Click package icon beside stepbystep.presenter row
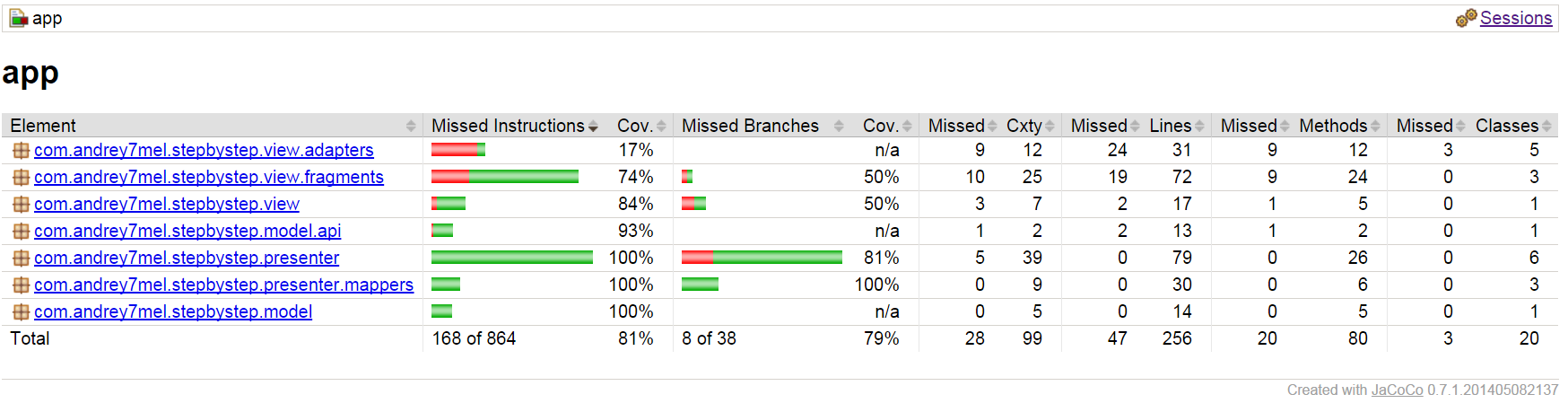Viewport: 1568px width, 412px height. [x=21, y=259]
